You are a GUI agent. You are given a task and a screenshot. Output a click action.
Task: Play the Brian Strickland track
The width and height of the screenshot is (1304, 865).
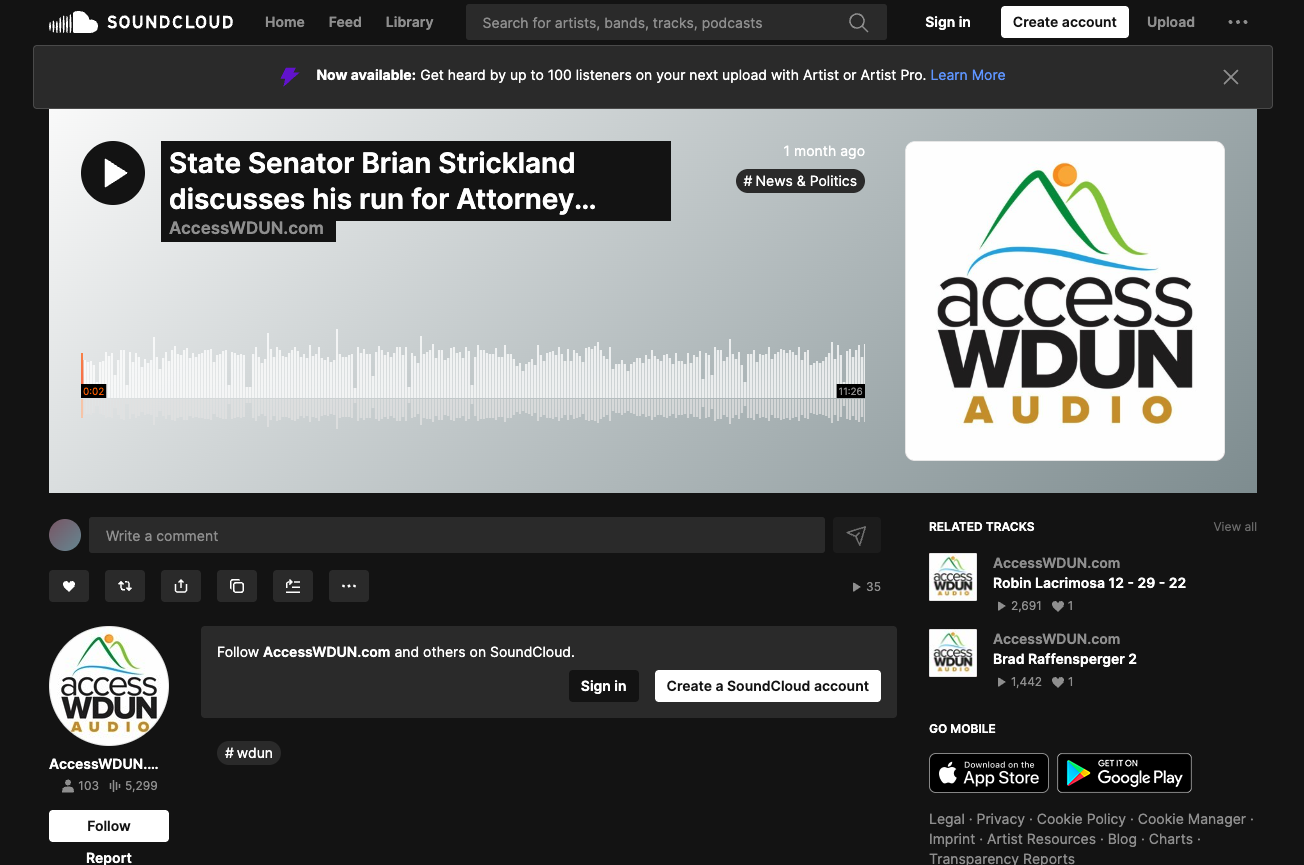[x=113, y=173]
